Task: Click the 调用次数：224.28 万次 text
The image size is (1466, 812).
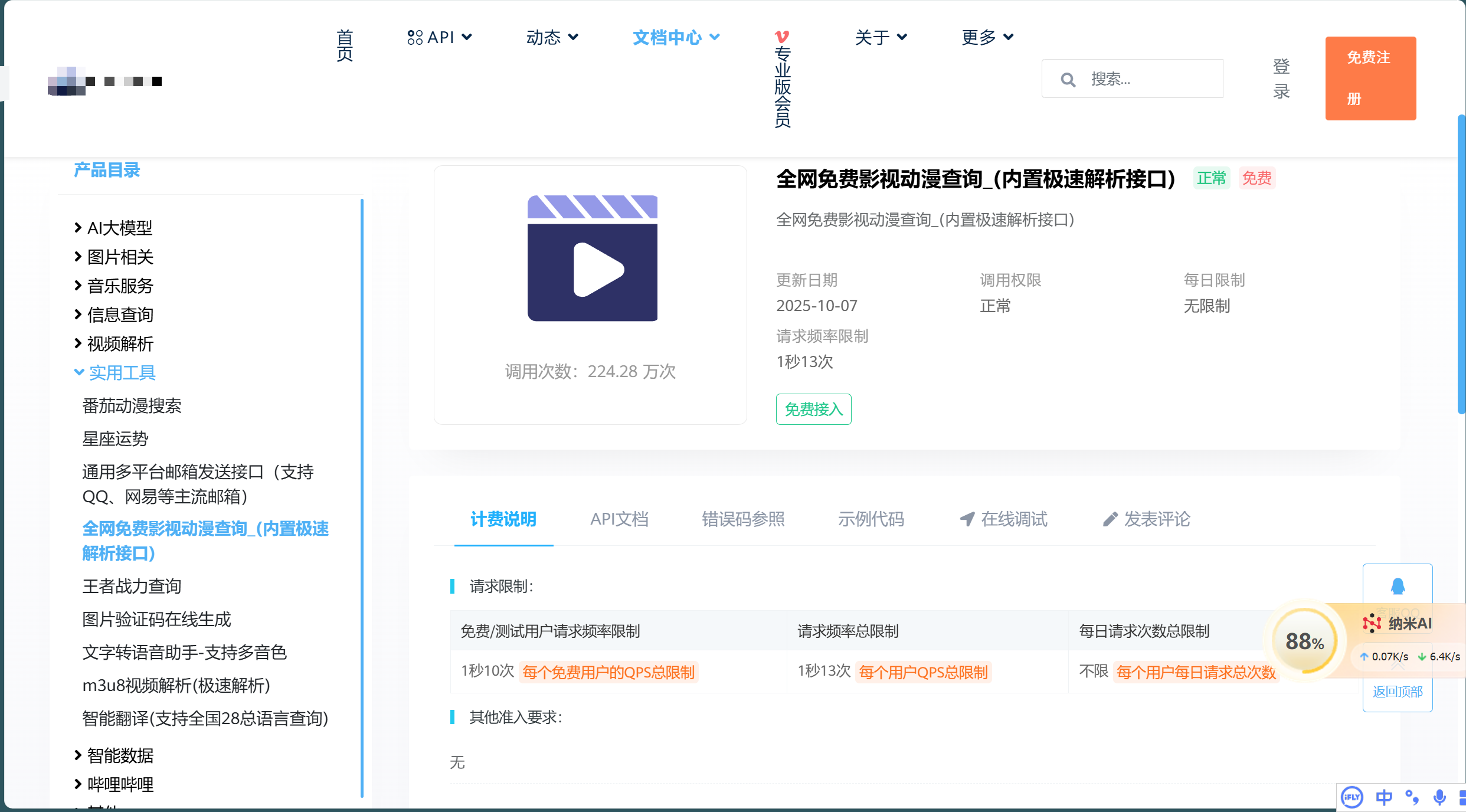Action: pos(590,371)
